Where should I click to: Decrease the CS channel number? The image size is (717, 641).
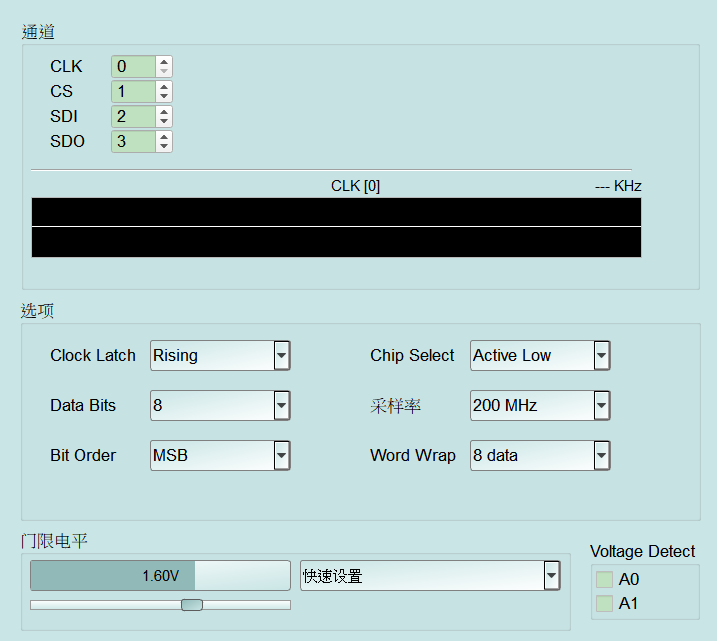coord(164,96)
